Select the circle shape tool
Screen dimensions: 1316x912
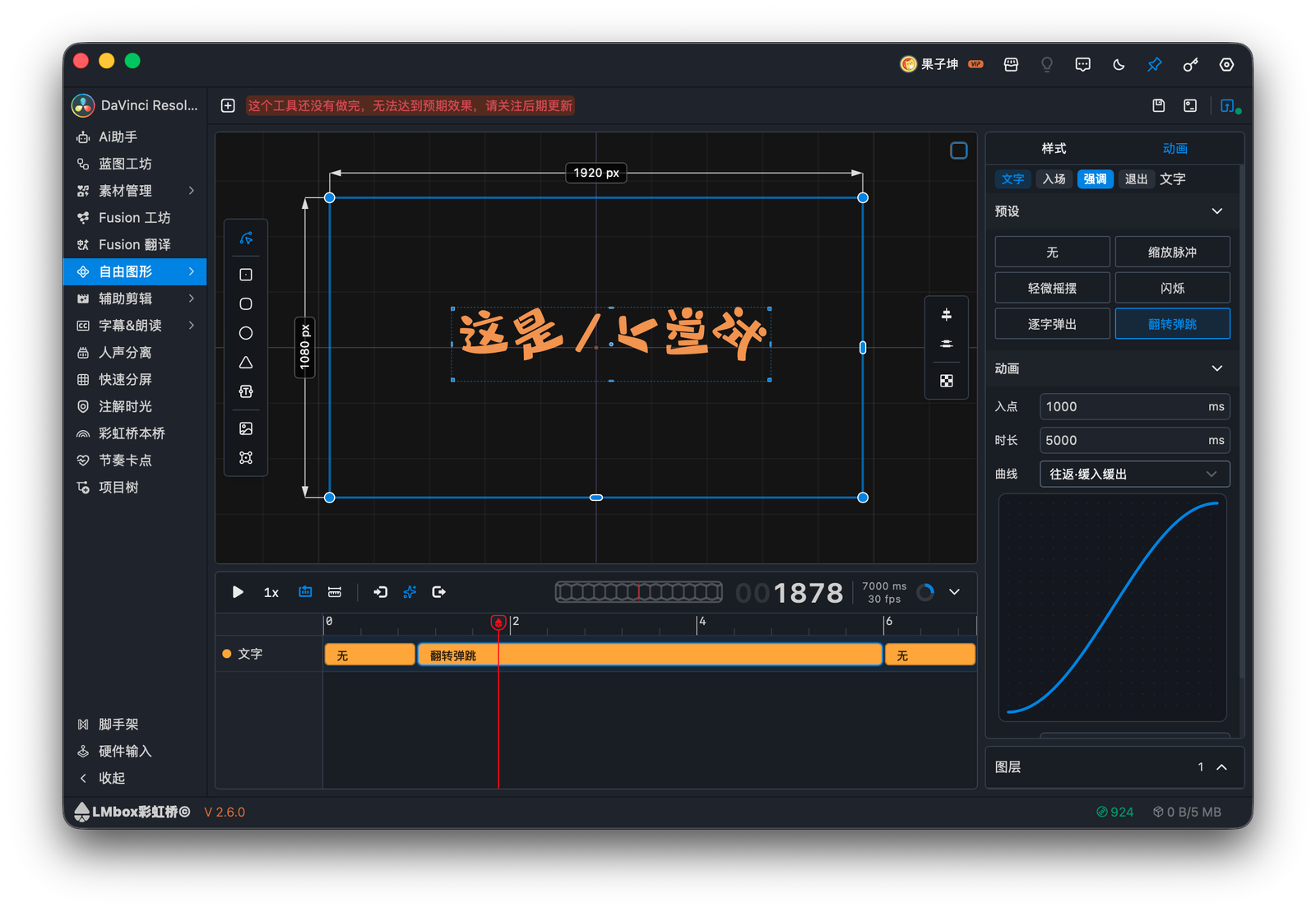[x=246, y=333]
